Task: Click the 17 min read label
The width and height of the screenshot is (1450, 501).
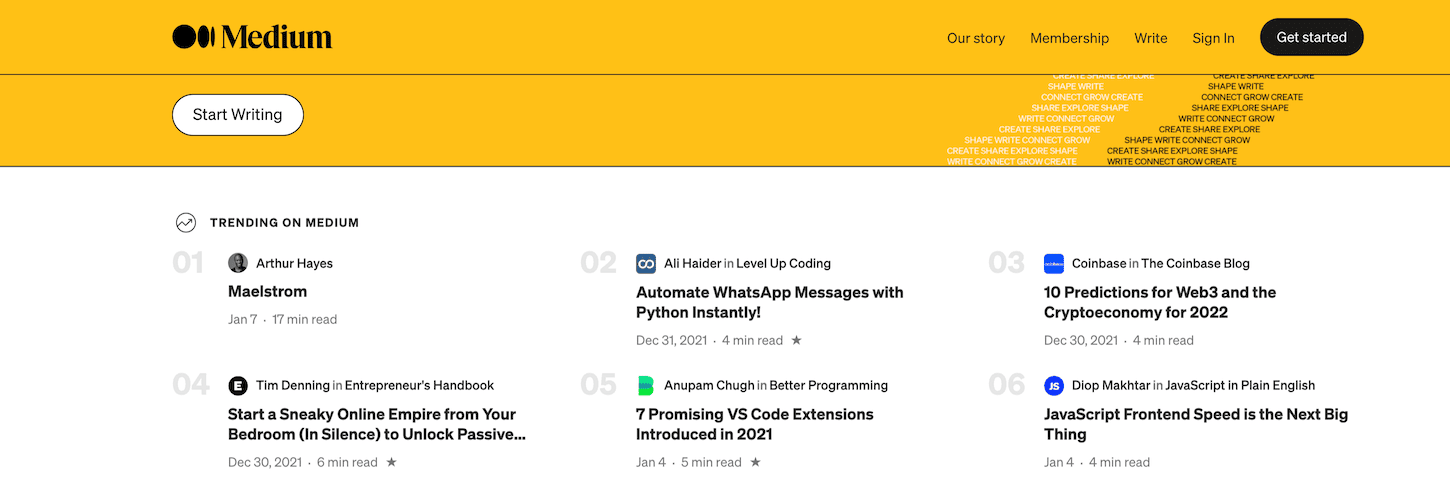Action: (305, 319)
